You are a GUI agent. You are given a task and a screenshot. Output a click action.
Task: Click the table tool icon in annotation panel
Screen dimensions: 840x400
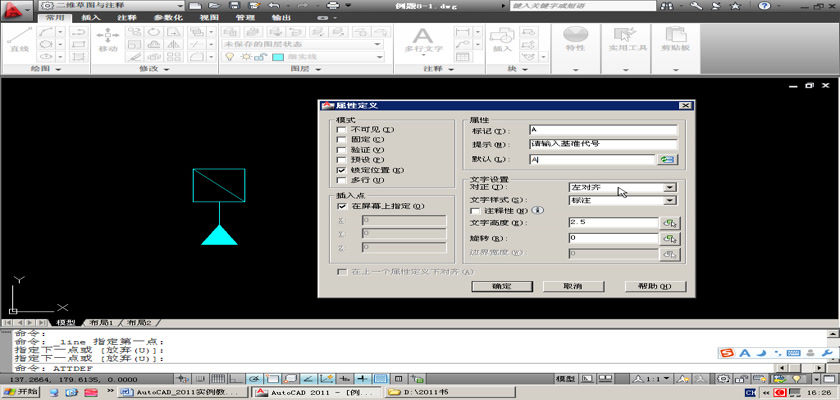[463, 57]
